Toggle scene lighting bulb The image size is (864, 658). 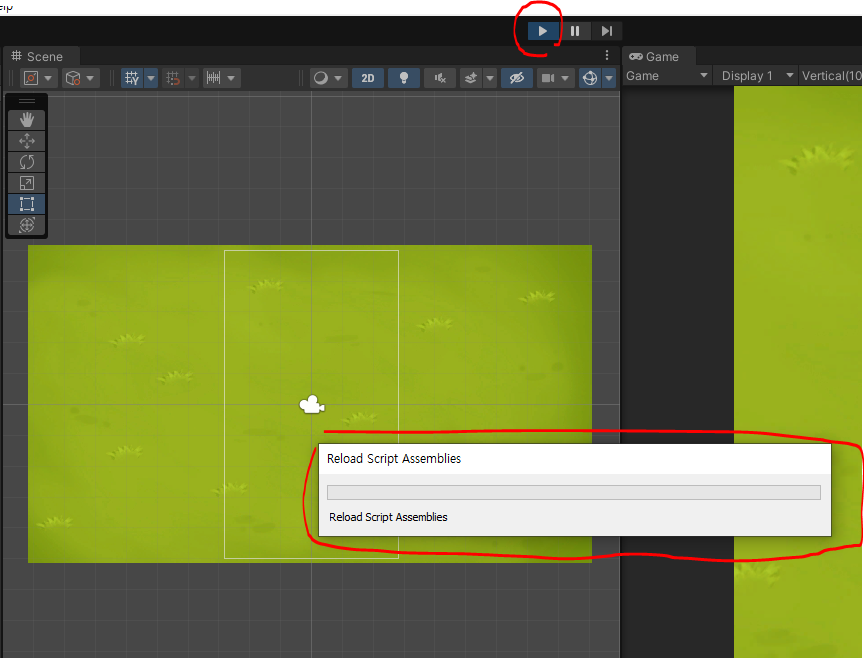404,78
